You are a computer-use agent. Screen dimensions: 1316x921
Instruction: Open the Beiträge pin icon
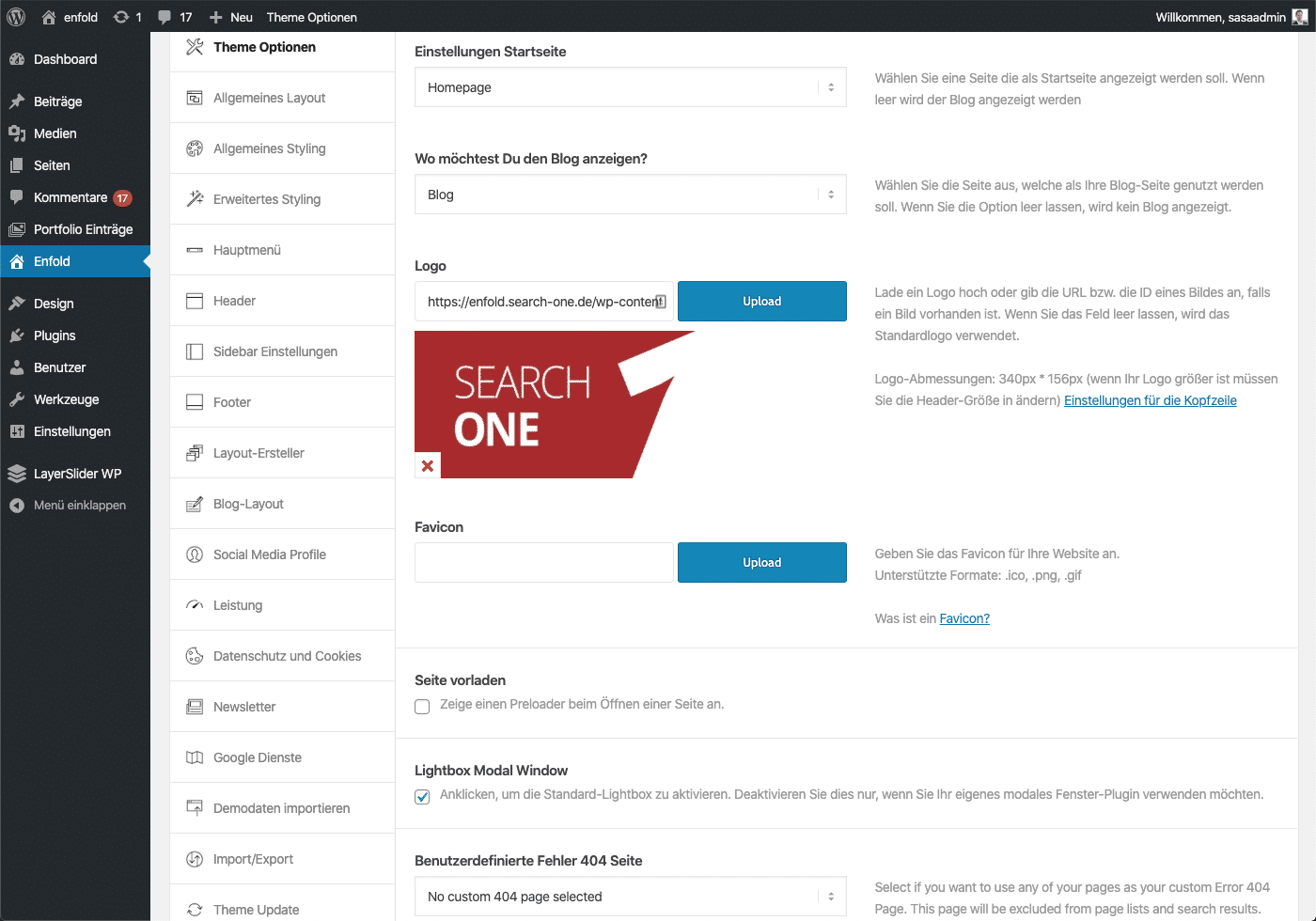pyautogui.click(x=17, y=101)
